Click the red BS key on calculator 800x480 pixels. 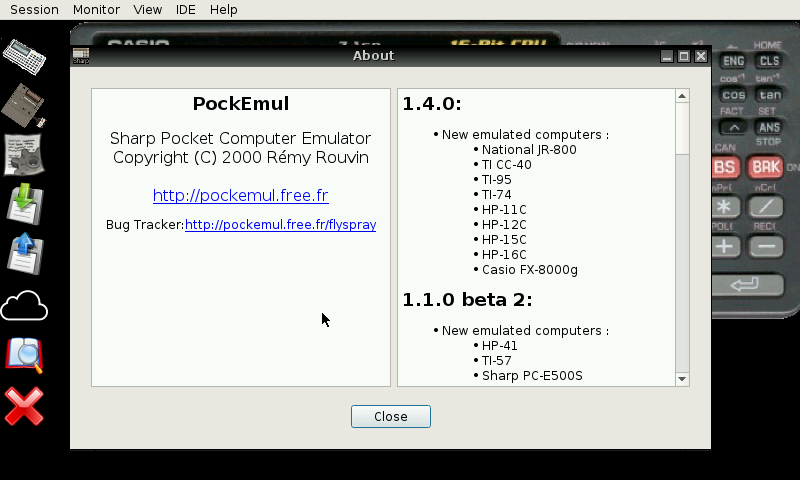pyautogui.click(x=724, y=167)
